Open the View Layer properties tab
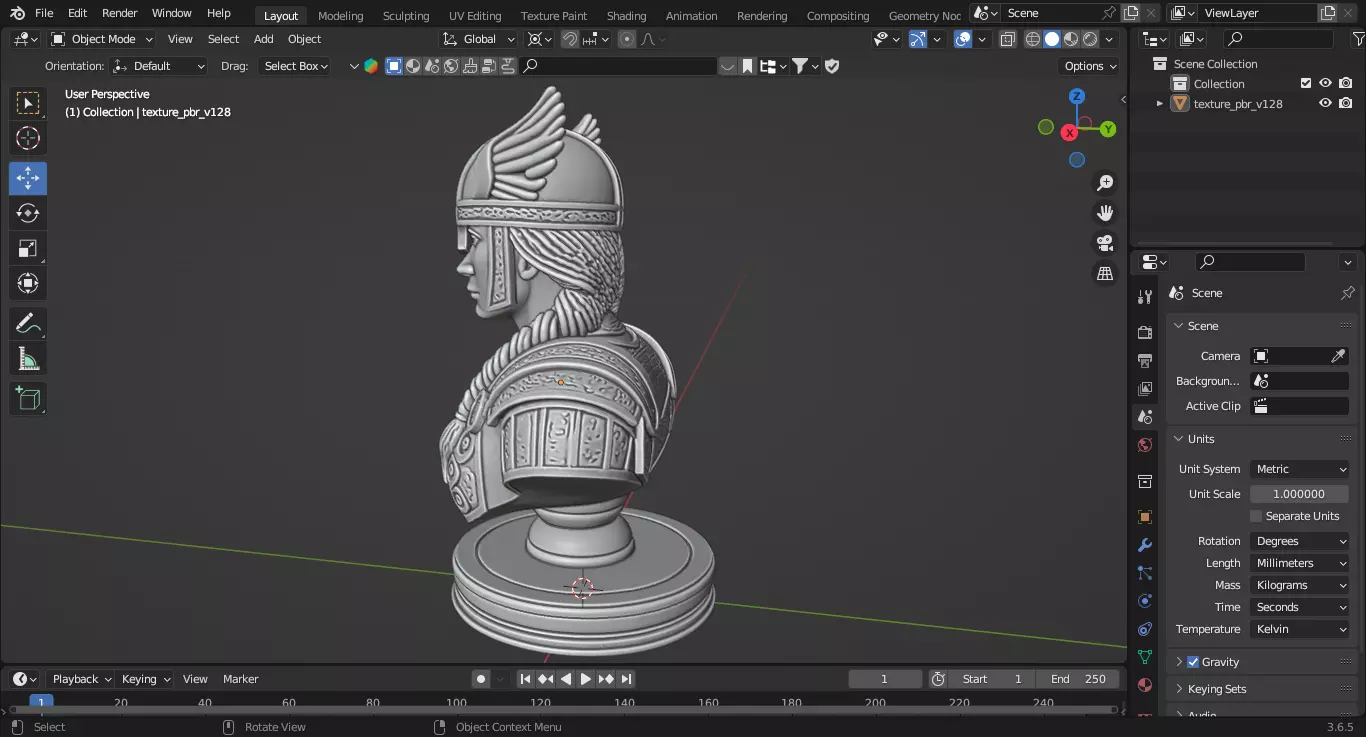The width and height of the screenshot is (1366, 737). pos(1145,388)
